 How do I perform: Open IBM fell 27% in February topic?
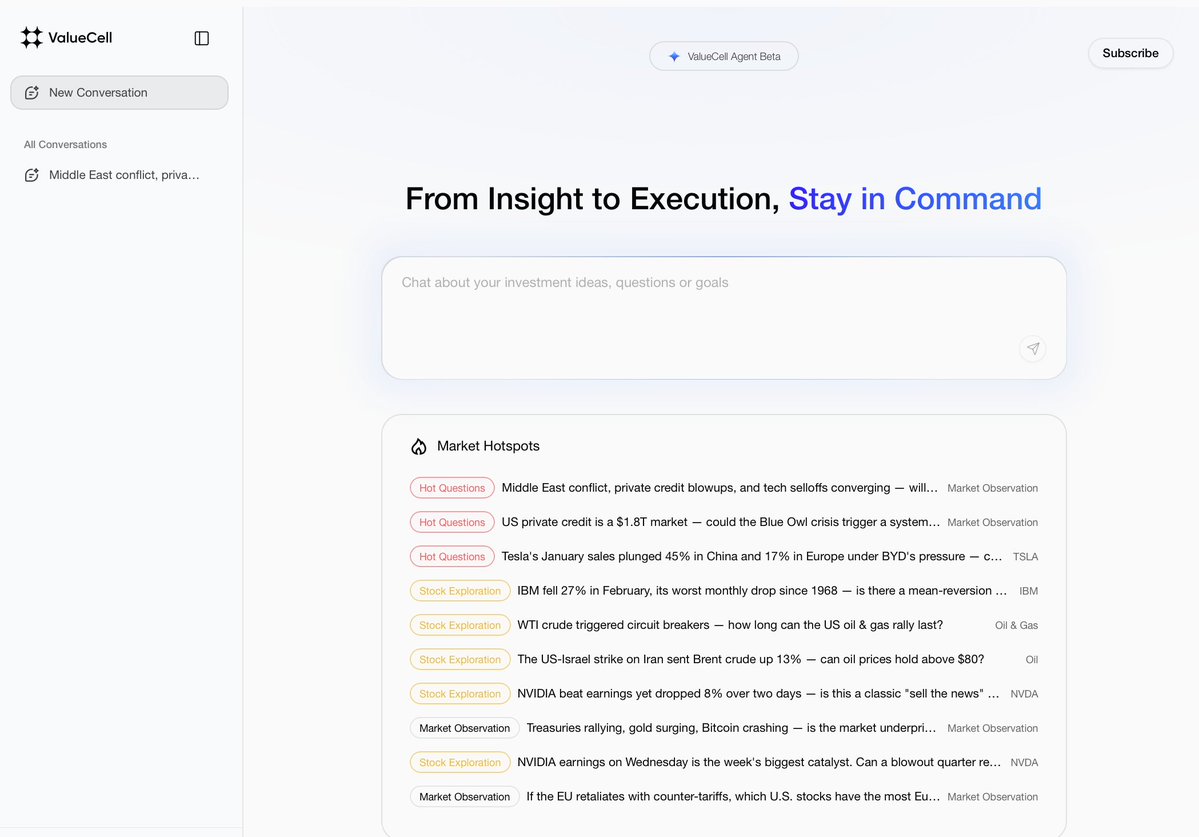(x=762, y=591)
